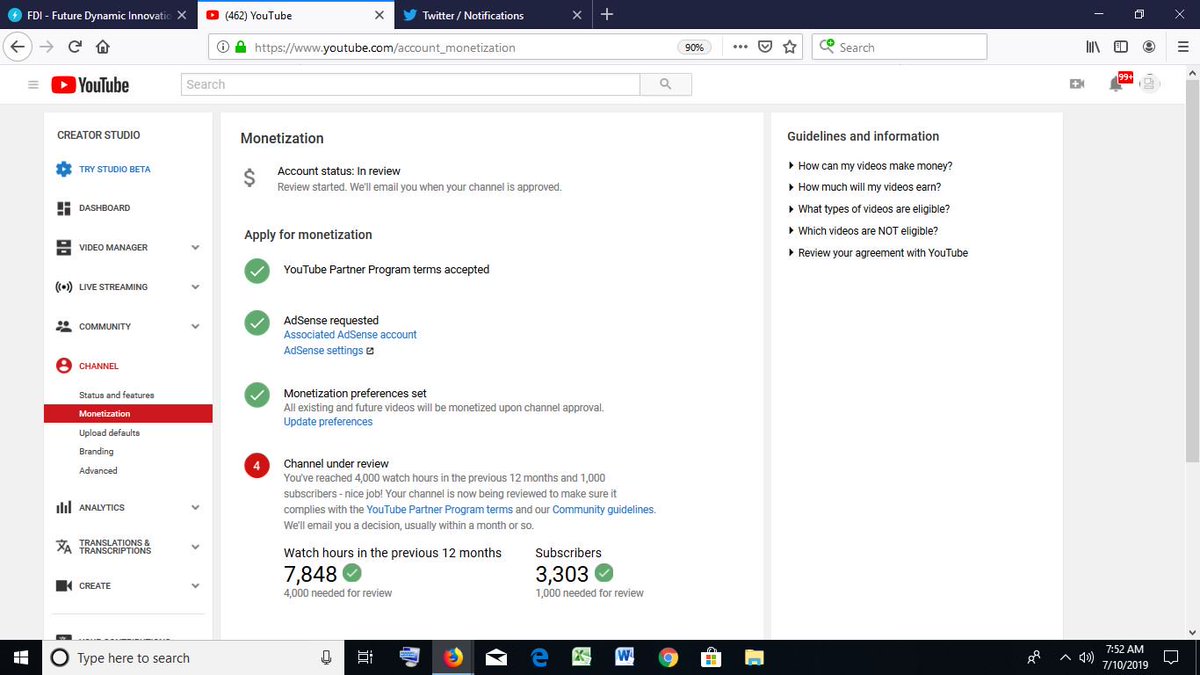
Task: Open the Firefox library icon
Action: (x=1093, y=47)
